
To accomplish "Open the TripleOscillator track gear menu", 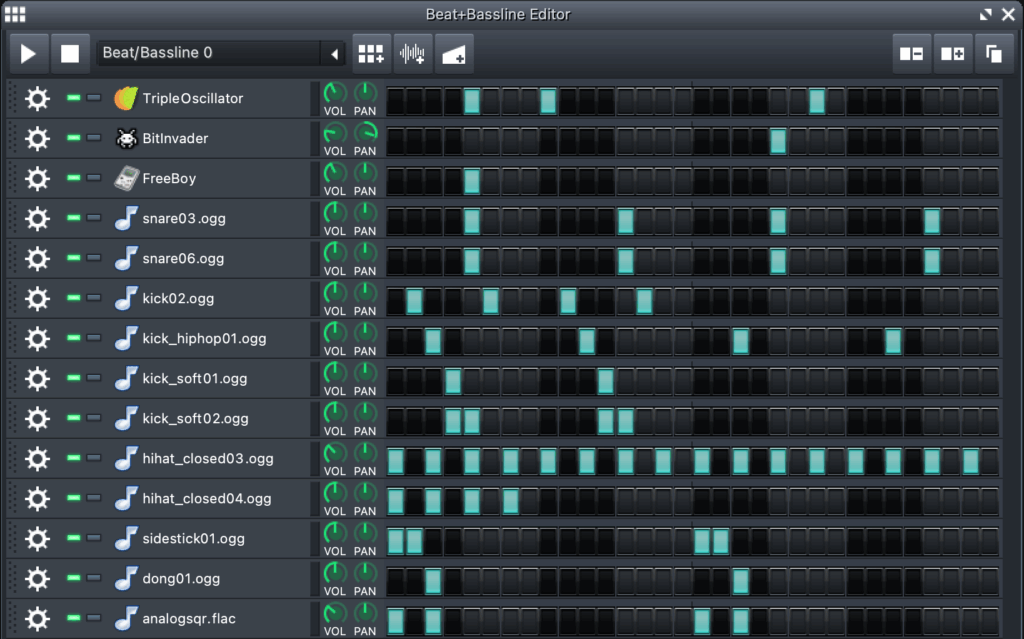I will click(37, 98).
